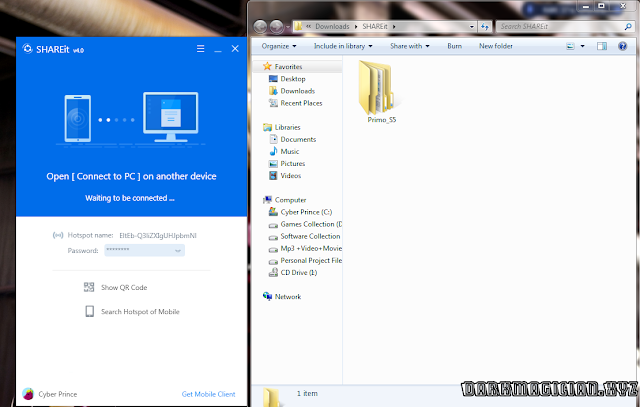Click the search magnifier icon in Explorer

(628, 27)
